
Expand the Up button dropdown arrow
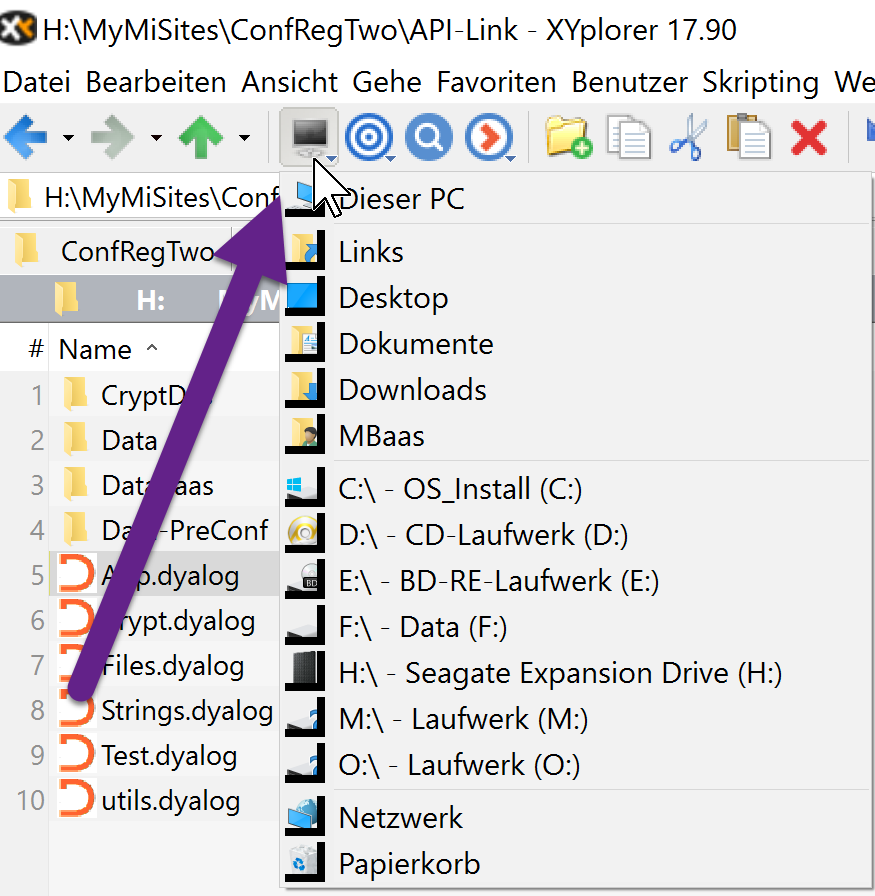244,138
